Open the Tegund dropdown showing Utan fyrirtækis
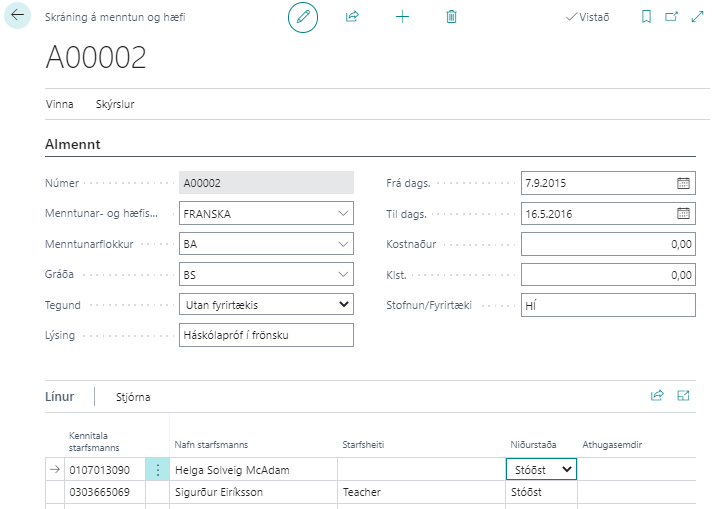Screen dimensions: 716x509 [x=343, y=305]
